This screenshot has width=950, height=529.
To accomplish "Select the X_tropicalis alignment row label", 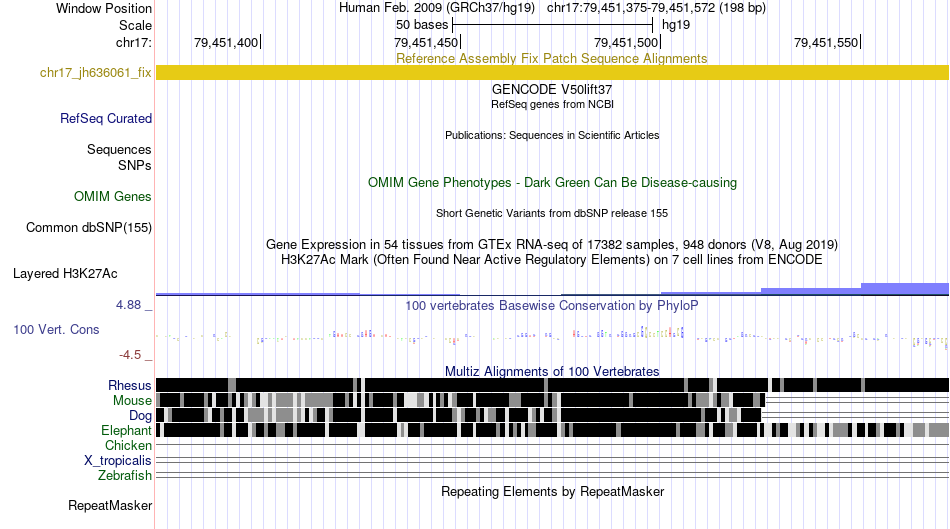I will pyautogui.click(x=118, y=461).
